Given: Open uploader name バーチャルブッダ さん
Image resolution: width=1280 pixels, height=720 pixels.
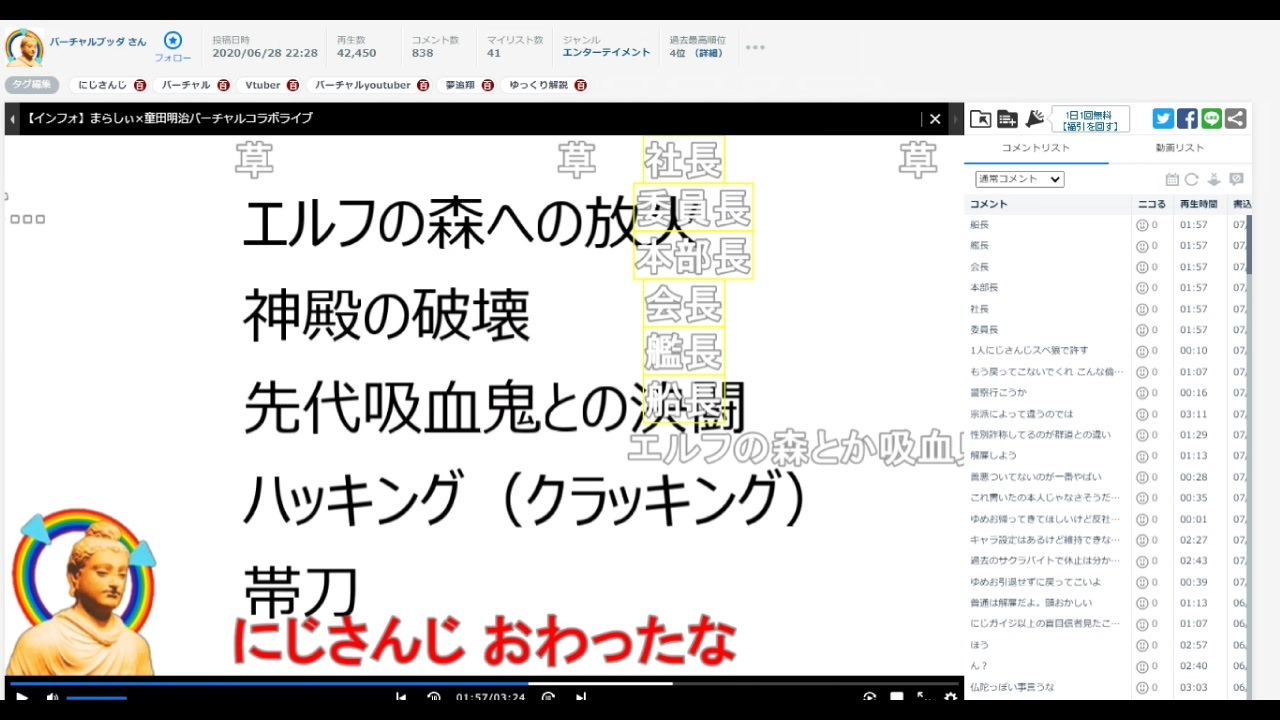Looking at the screenshot, I should [98, 42].
